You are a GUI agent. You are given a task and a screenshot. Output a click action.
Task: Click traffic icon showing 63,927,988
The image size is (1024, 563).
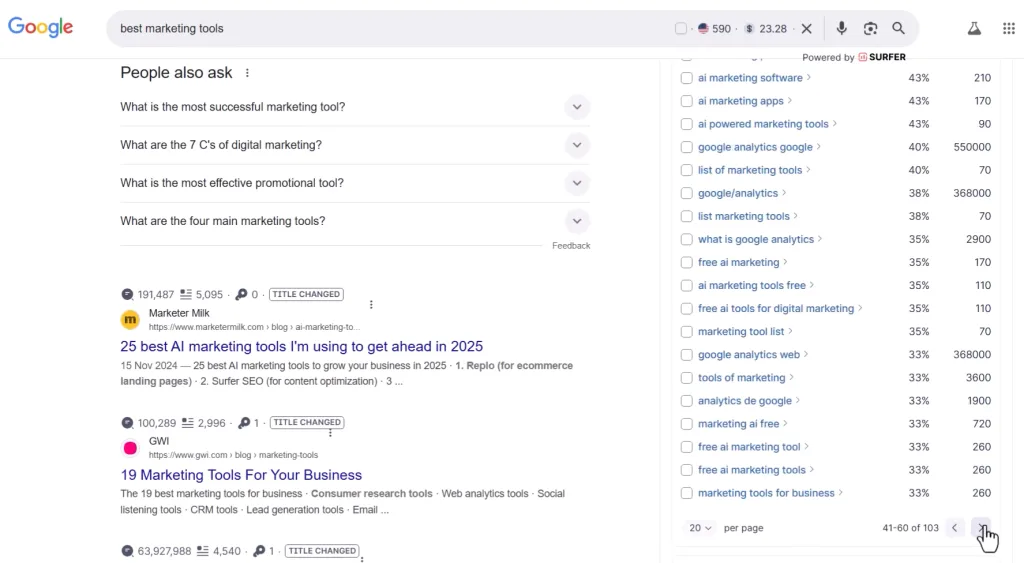127,551
